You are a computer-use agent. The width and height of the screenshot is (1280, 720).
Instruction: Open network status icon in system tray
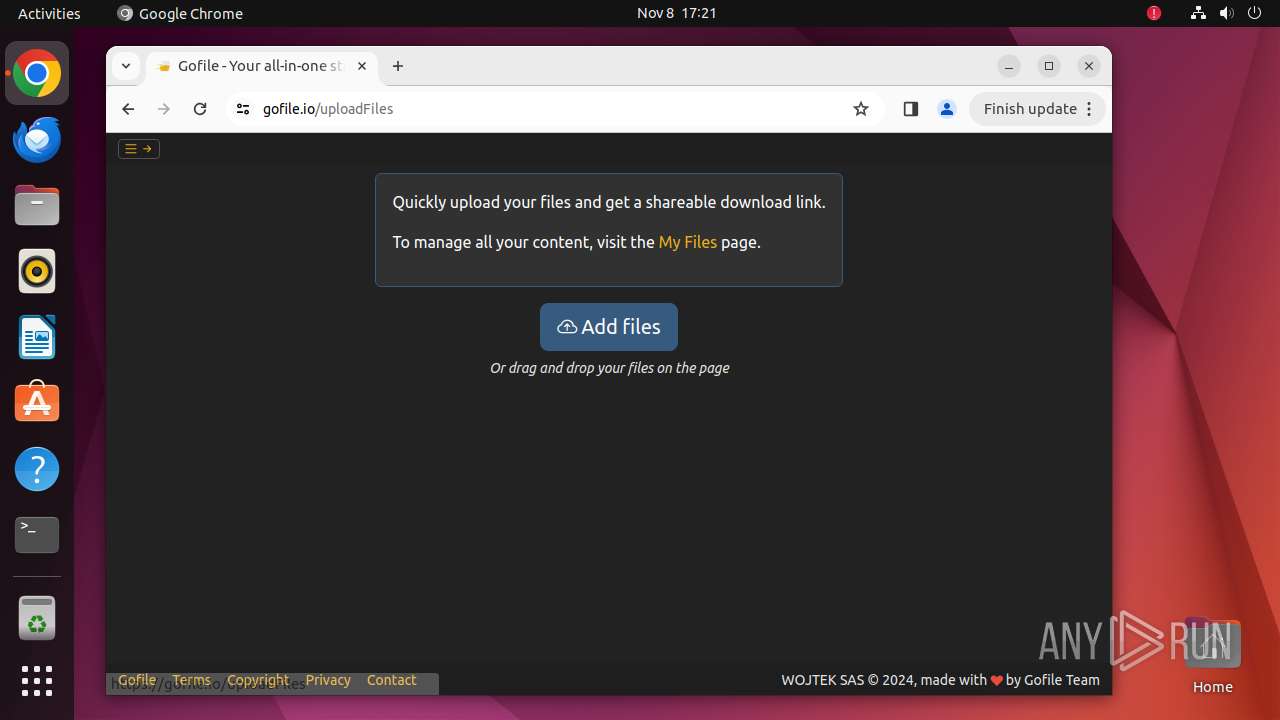coord(1198,13)
